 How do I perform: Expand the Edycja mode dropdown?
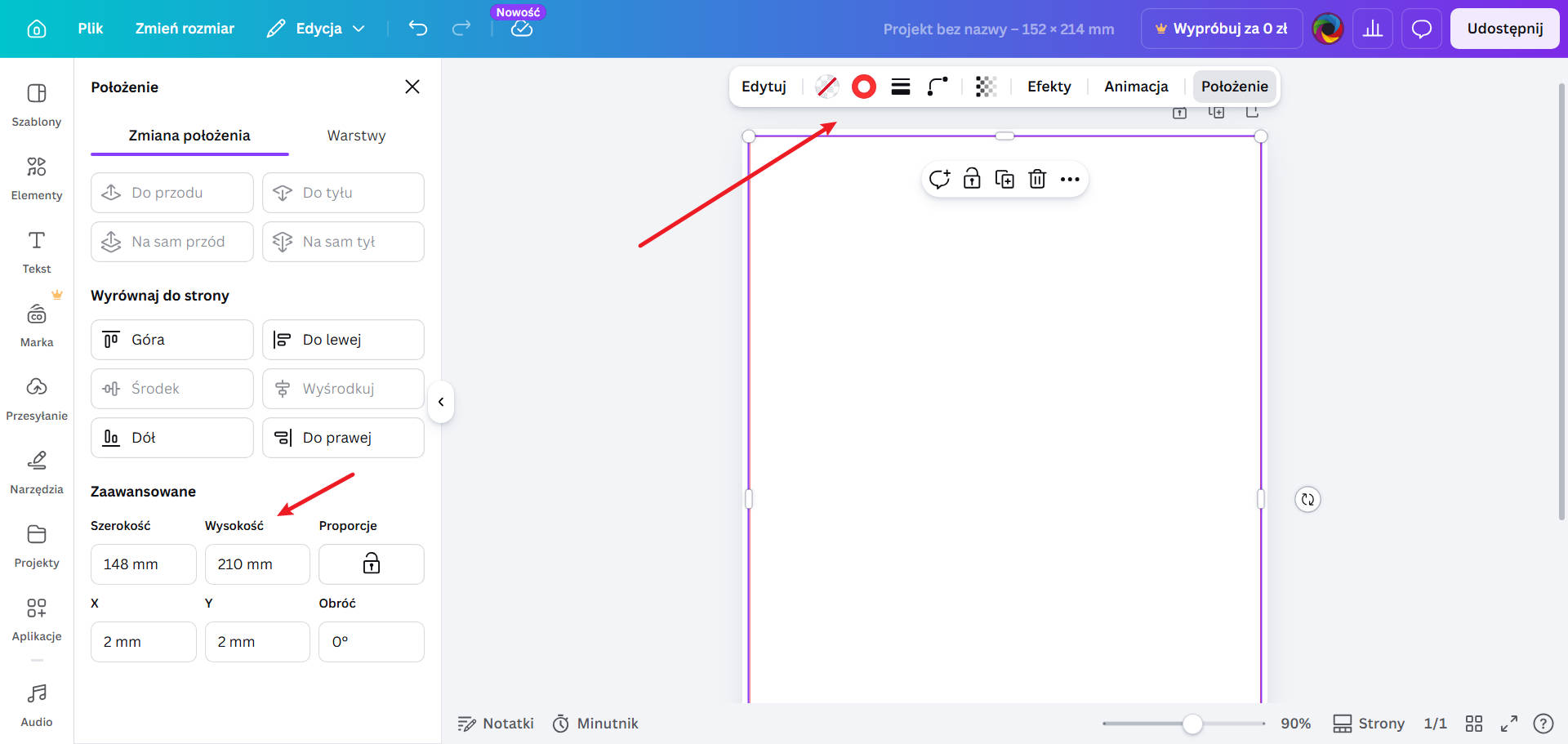point(315,29)
